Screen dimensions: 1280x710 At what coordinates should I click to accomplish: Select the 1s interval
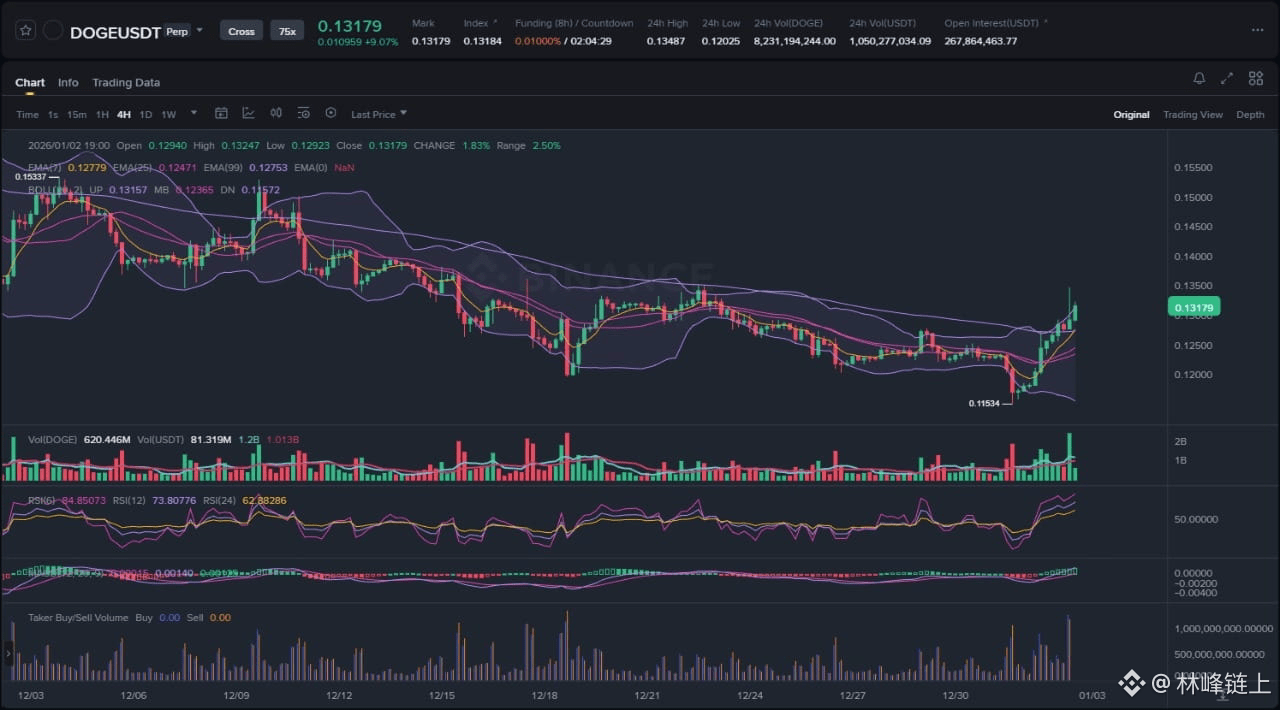point(53,114)
